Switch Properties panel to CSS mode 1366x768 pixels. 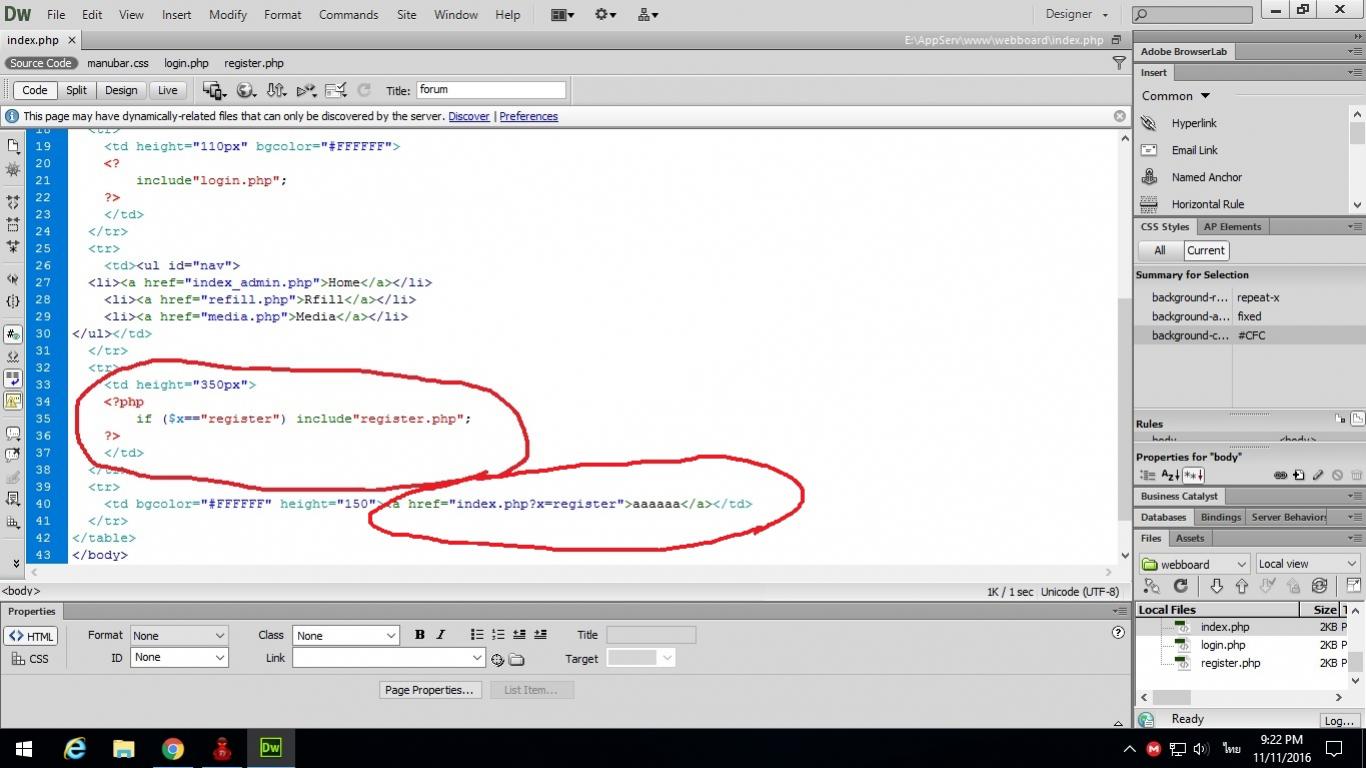click(30, 659)
